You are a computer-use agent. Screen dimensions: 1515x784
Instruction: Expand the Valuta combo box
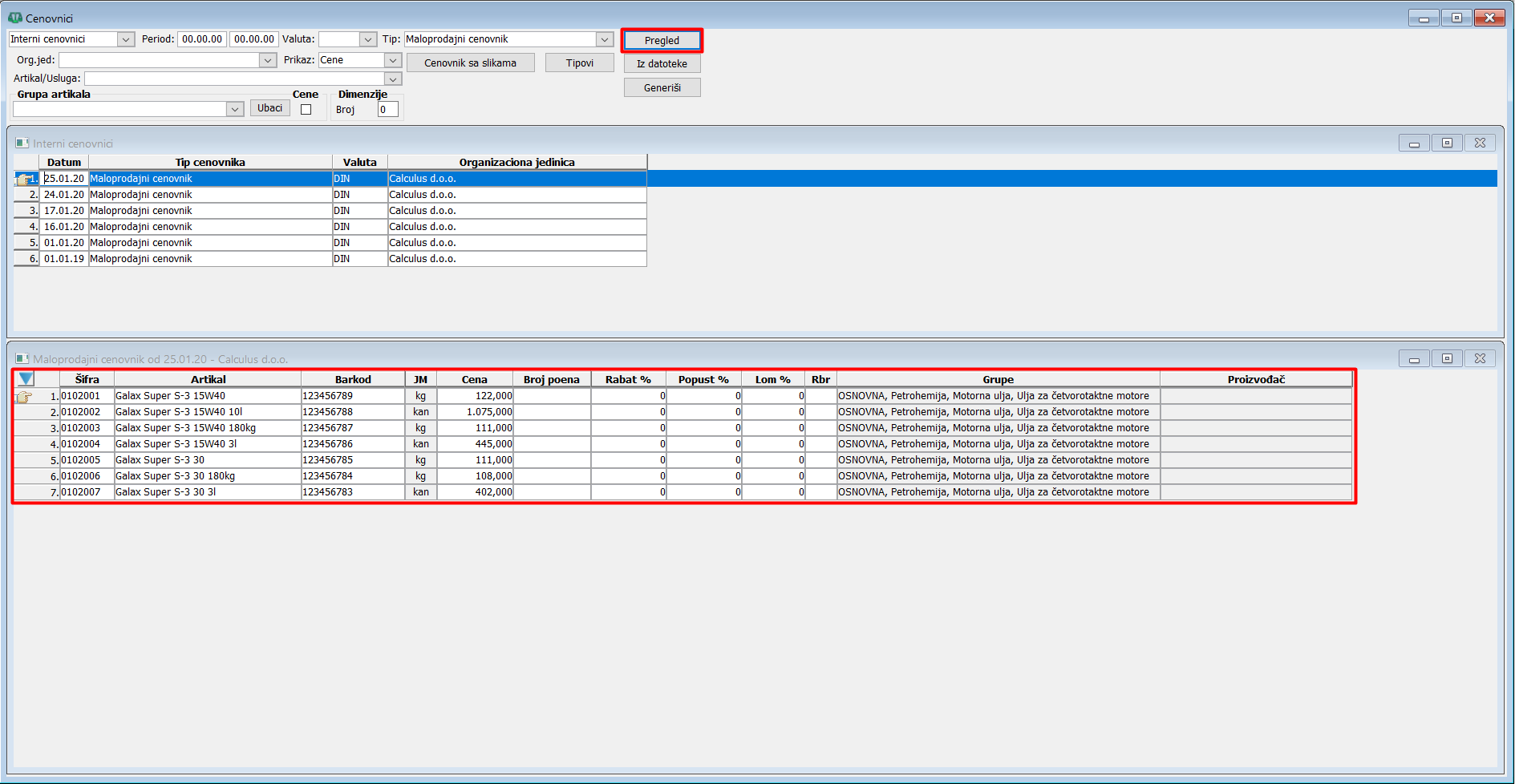click(x=368, y=39)
